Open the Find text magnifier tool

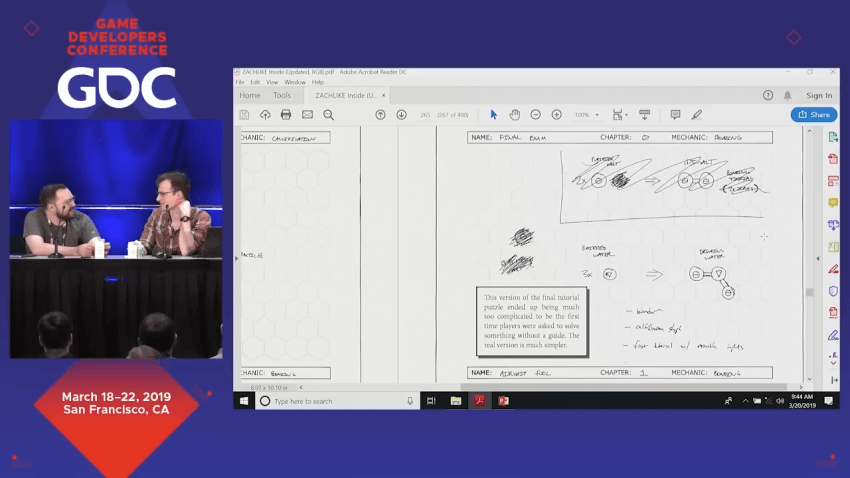(329, 115)
